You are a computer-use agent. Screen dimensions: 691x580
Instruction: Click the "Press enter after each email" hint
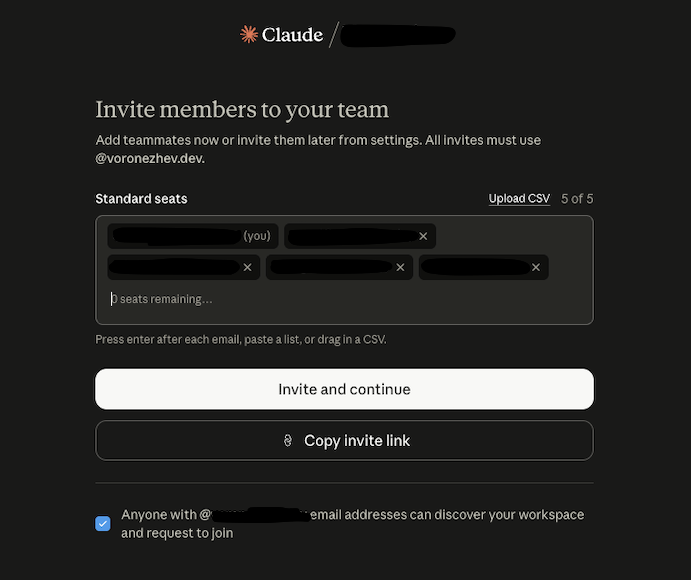click(x=241, y=339)
